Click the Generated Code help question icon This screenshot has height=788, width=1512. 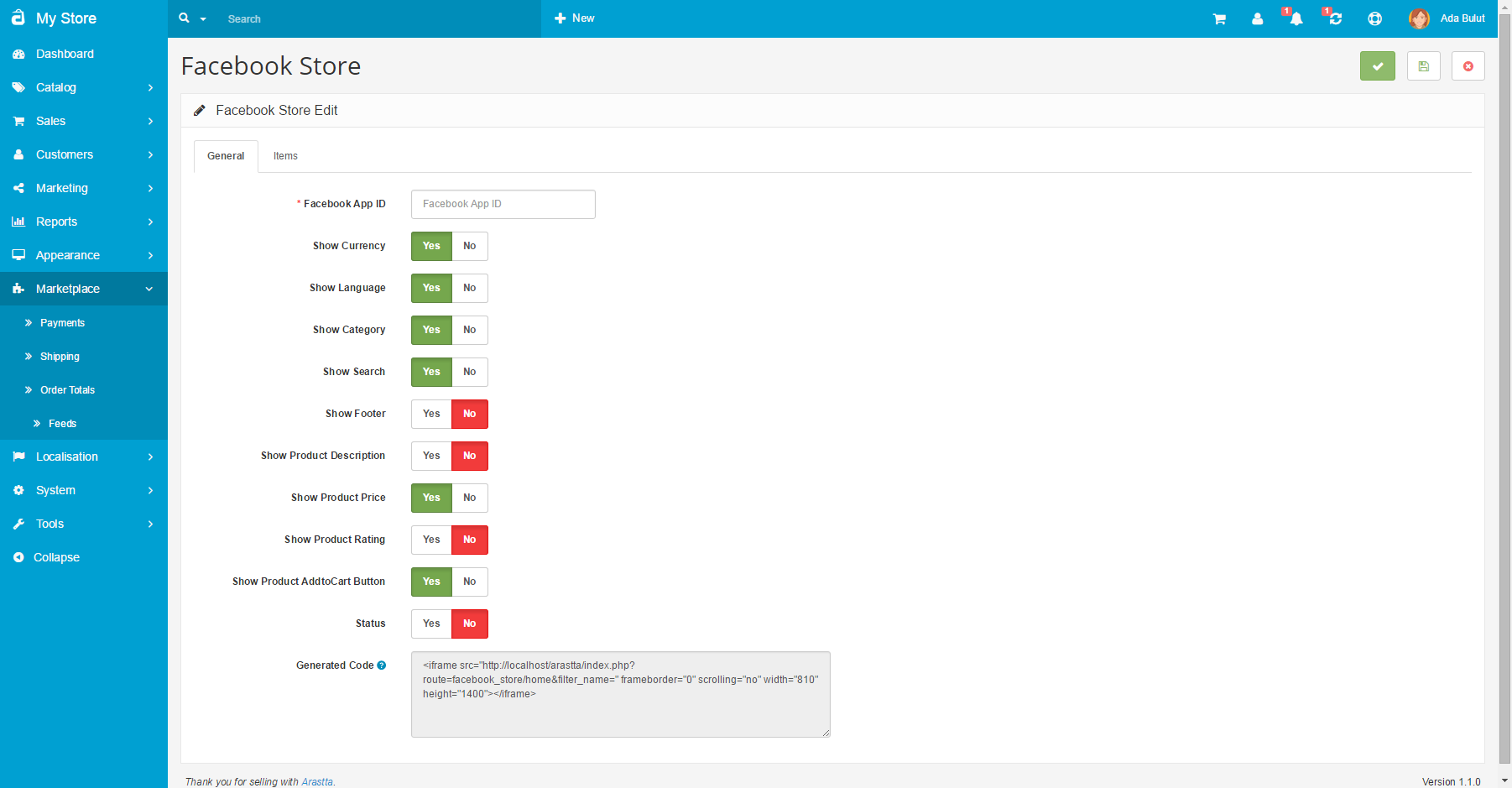point(382,665)
